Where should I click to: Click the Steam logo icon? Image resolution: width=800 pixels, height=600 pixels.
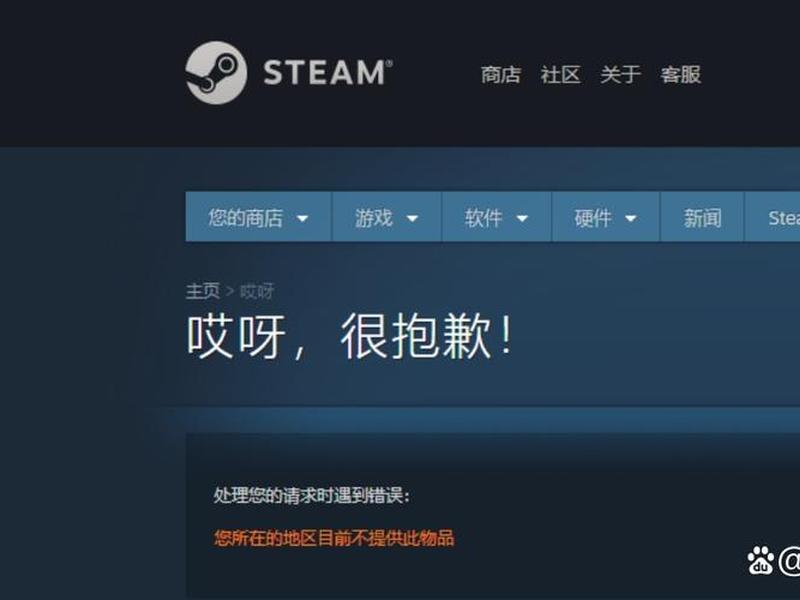(x=216, y=73)
